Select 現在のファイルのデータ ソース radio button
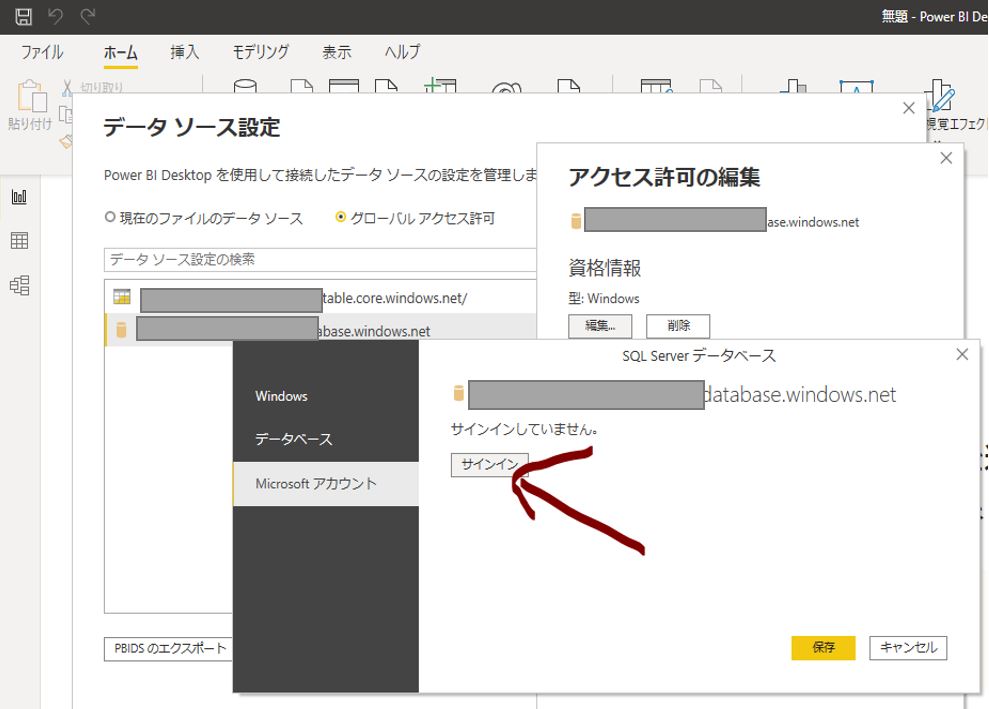 coord(110,218)
